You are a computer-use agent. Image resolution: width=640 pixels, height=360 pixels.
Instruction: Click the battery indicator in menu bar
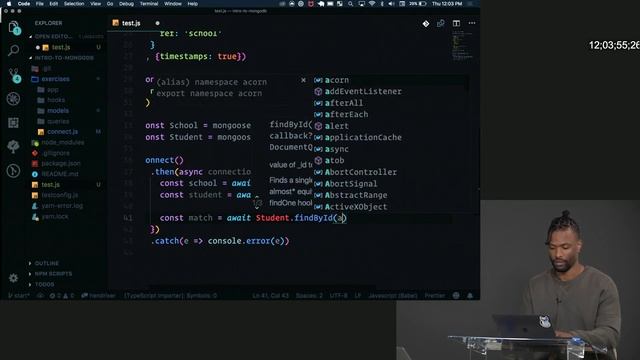[418, 4]
